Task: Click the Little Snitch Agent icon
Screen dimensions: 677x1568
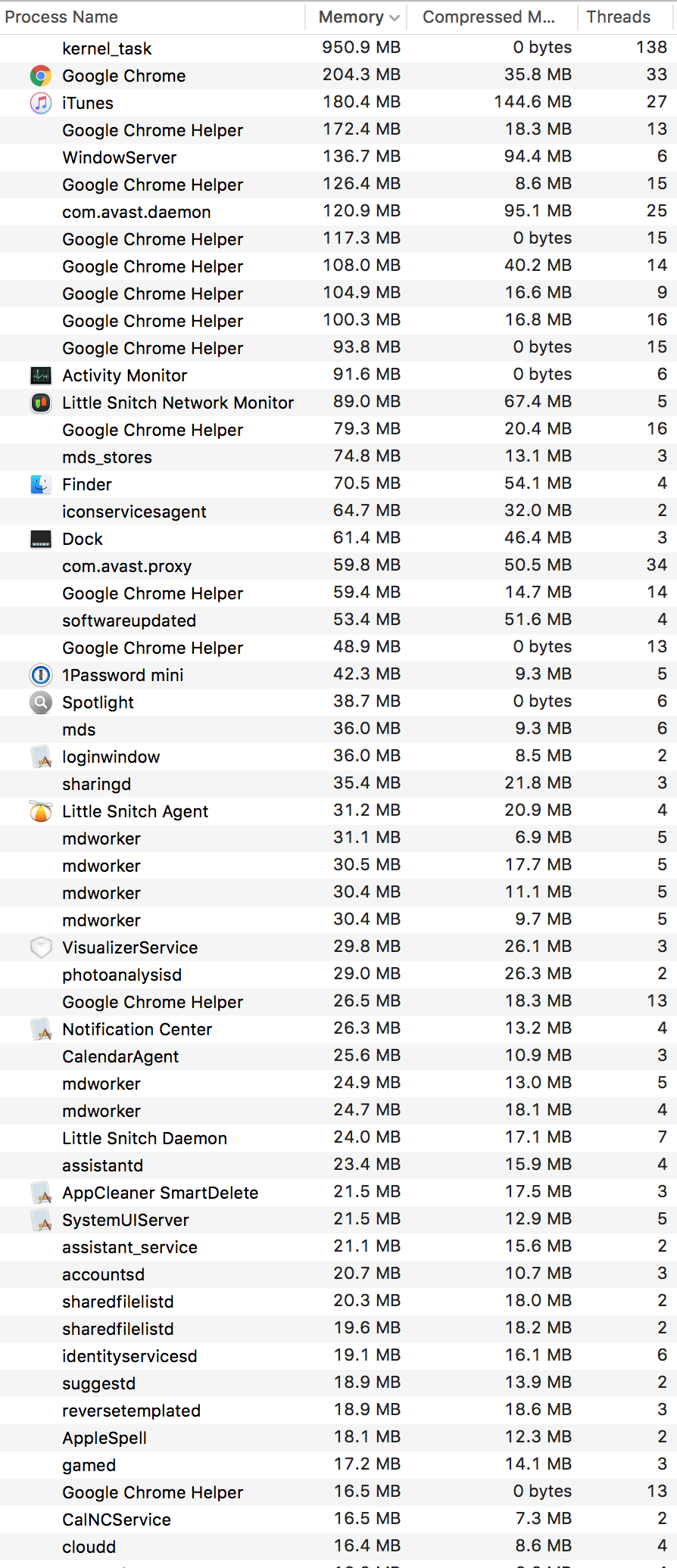Action: 41,811
